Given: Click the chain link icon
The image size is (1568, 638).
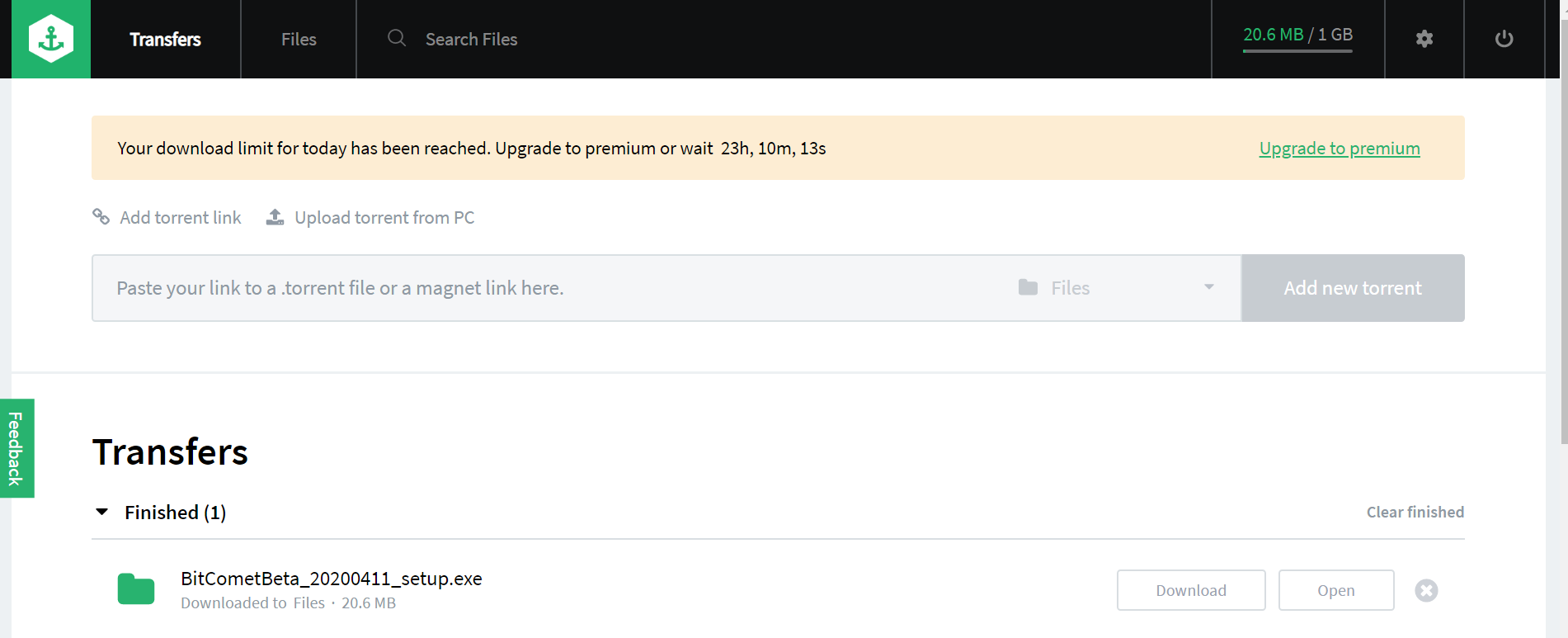Looking at the screenshot, I should [101, 216].
